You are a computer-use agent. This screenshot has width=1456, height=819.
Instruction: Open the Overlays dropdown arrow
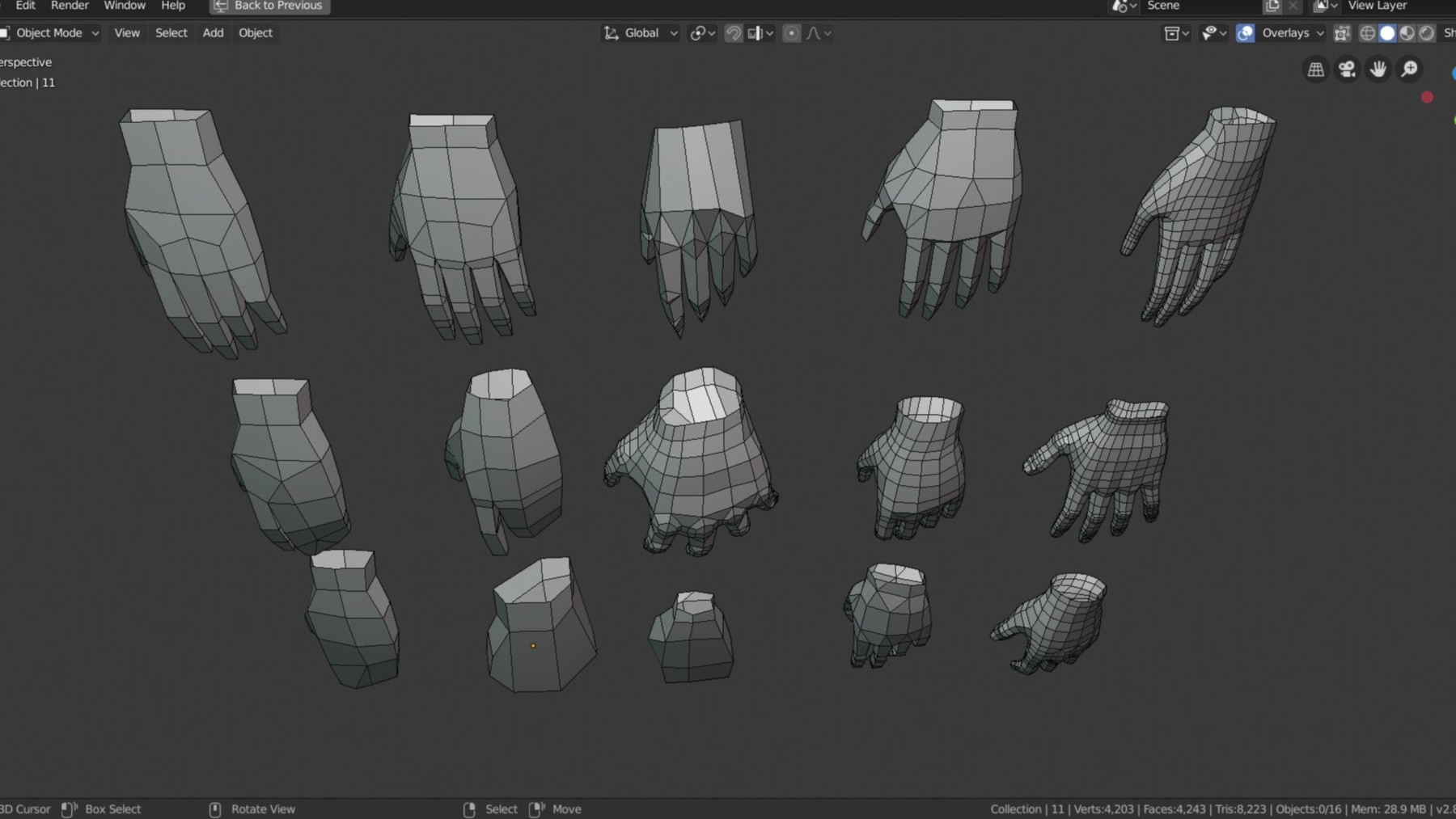pos(1319,33)
